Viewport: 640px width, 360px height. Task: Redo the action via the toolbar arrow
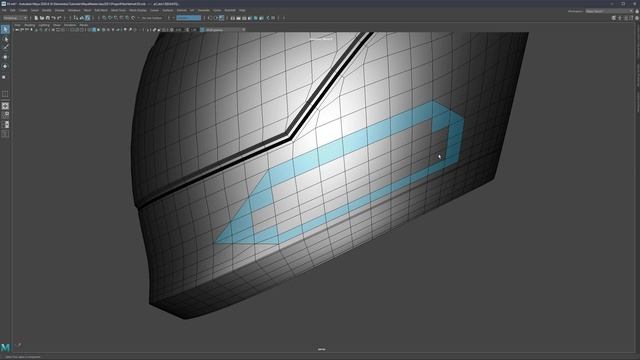59,18
